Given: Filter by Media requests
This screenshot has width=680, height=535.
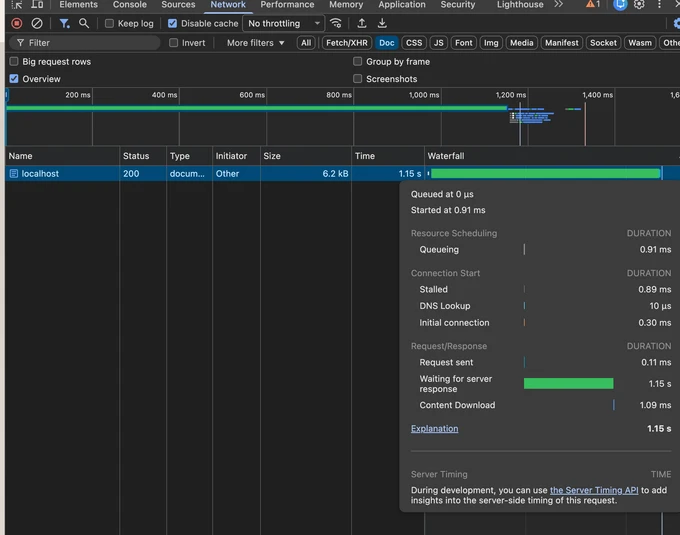Looking at the screenshot, I should pyautogui.click(x=521, y=43).
